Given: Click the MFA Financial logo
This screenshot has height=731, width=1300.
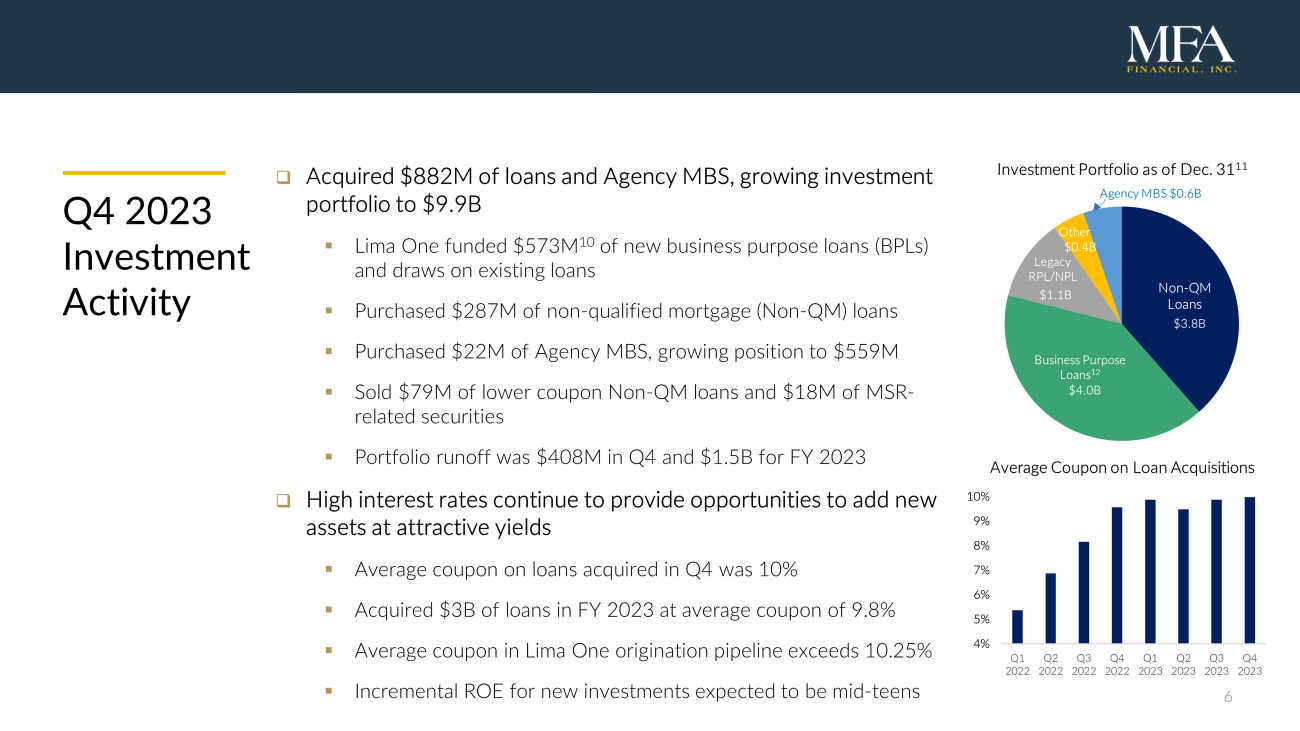Looking at the screenshot, I should pyautogui.click(x=1181, y=49).
